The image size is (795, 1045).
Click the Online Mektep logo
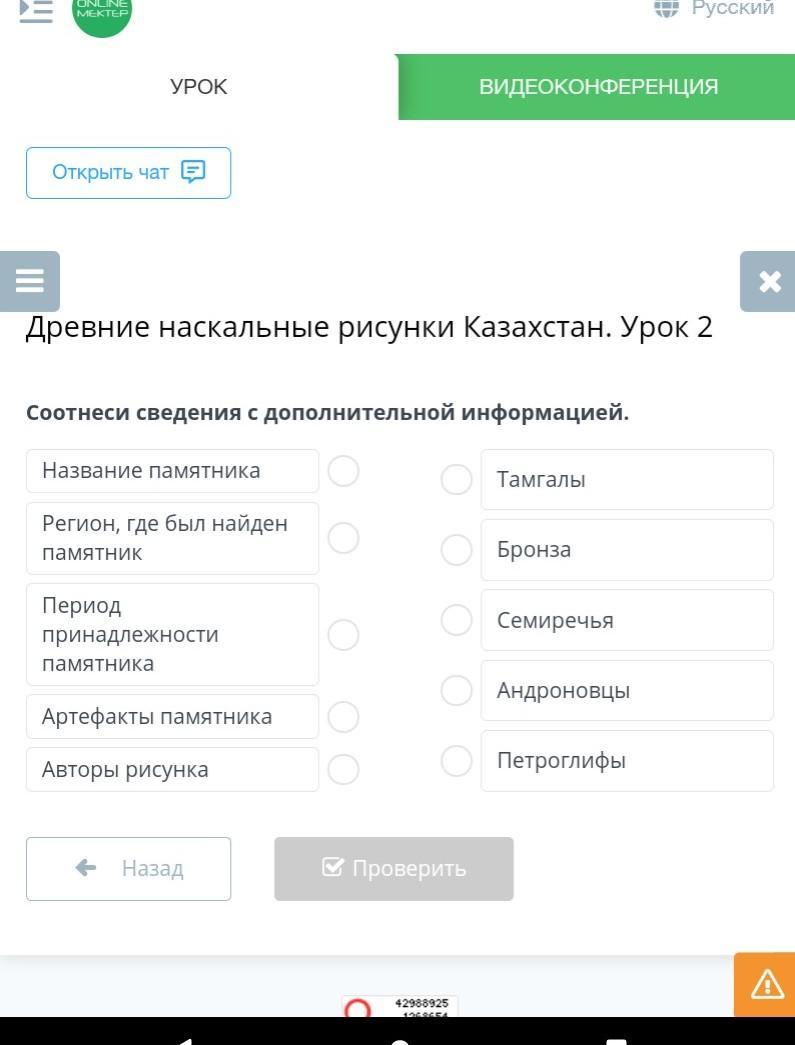(x=102, y=12)
